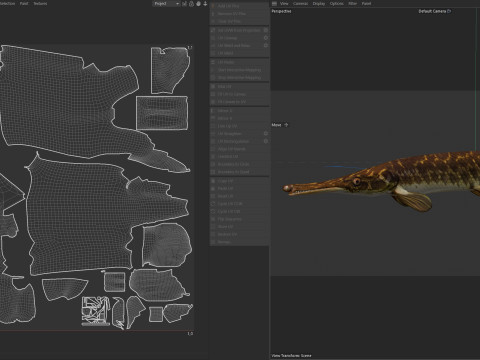Run Cycle UV CCW
The width and height of the screenshot is (480, 360).
click(239, 204)
